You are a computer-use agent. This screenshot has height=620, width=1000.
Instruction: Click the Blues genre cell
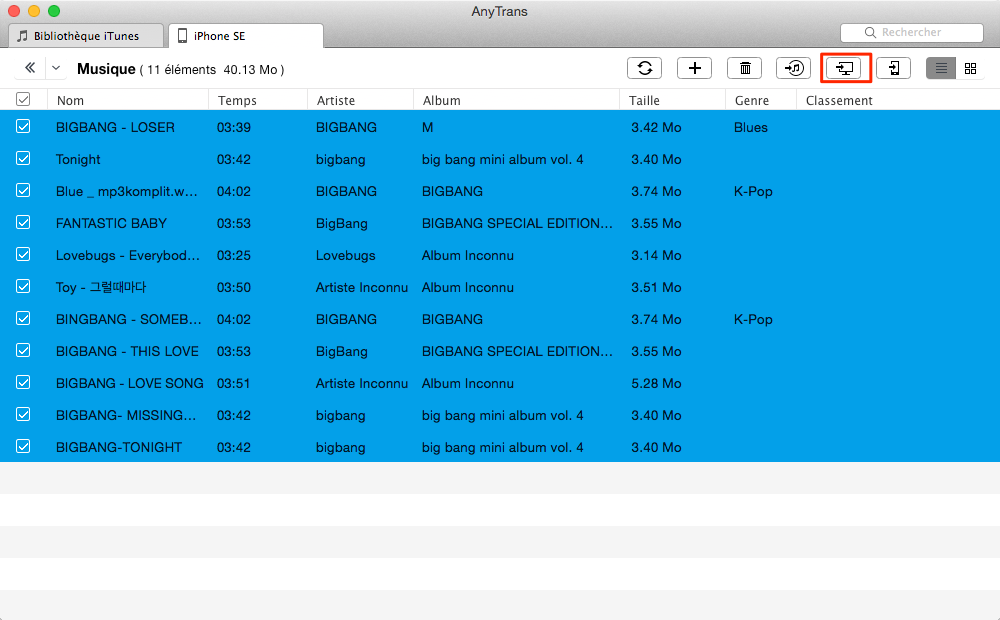(x=751, y=127)
